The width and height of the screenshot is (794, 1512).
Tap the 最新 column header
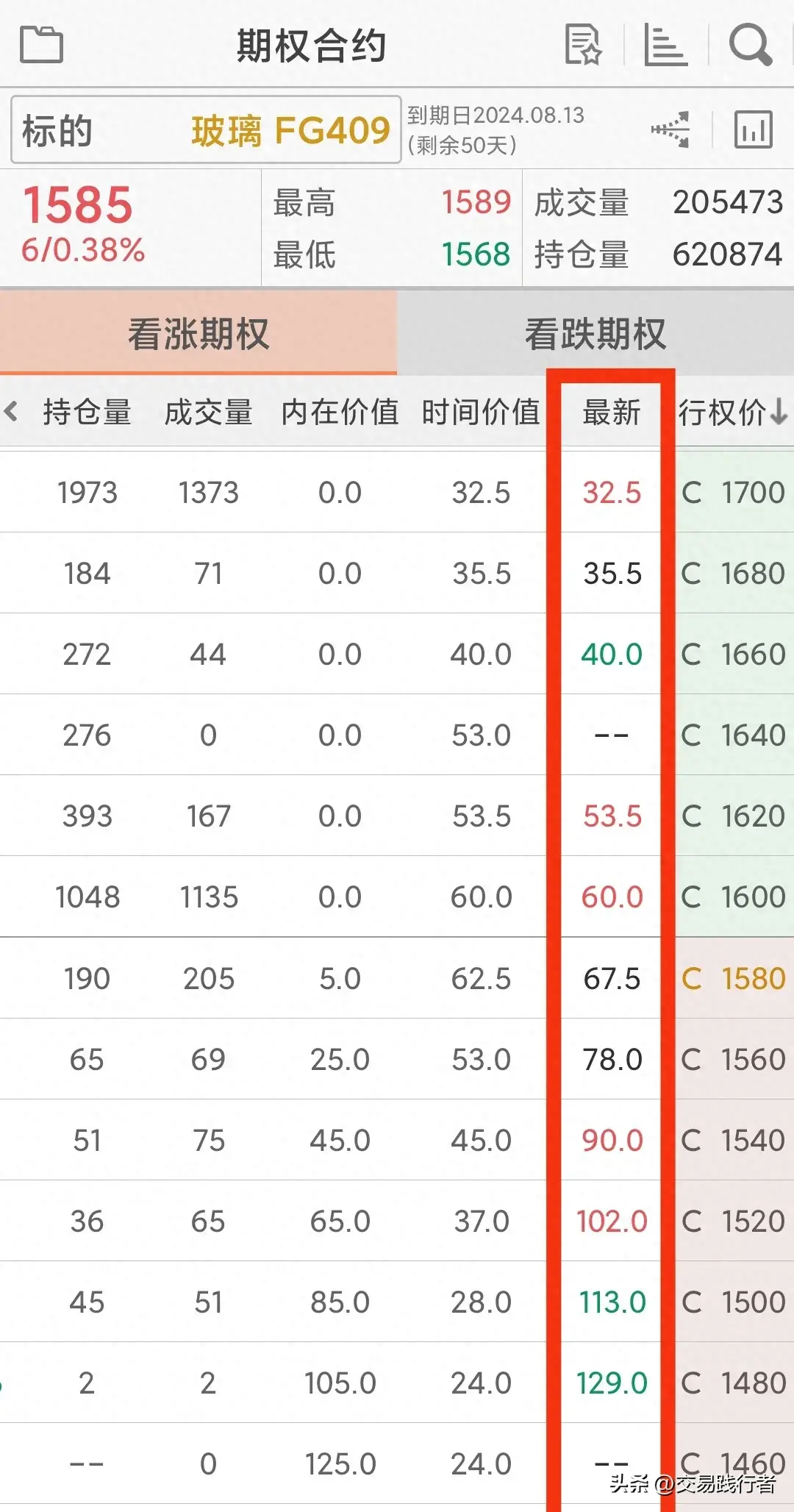(x=612, y=412)
